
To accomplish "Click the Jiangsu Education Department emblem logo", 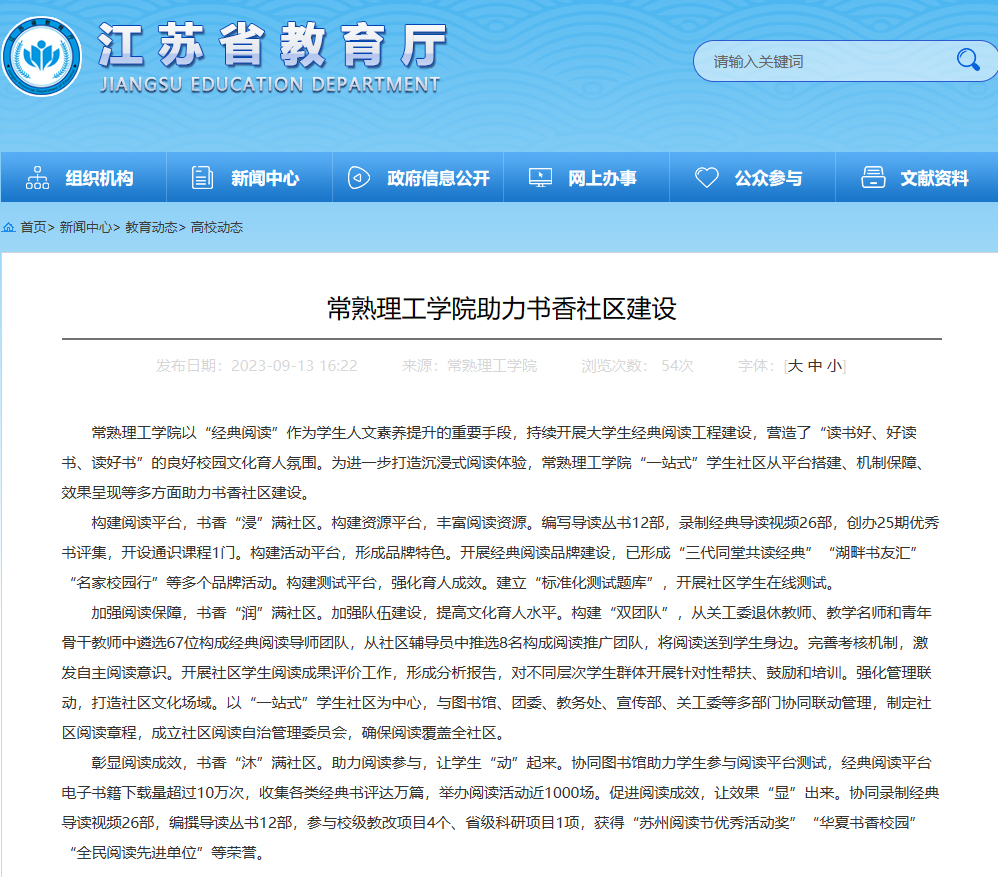I will 41,57.
